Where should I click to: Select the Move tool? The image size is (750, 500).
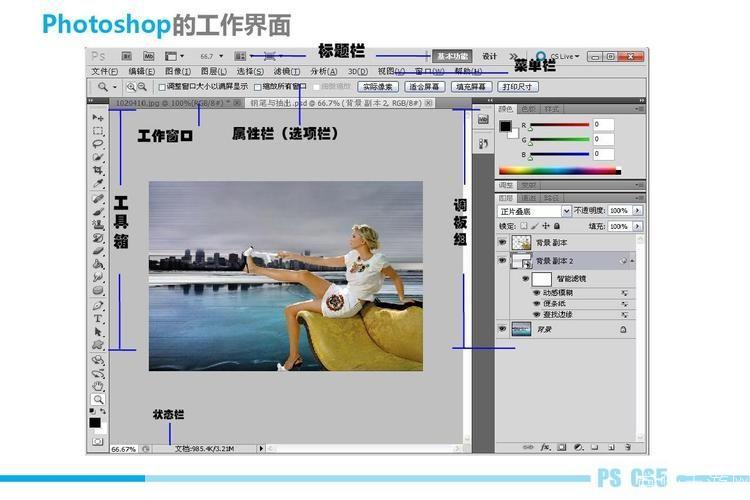point(98,117)
